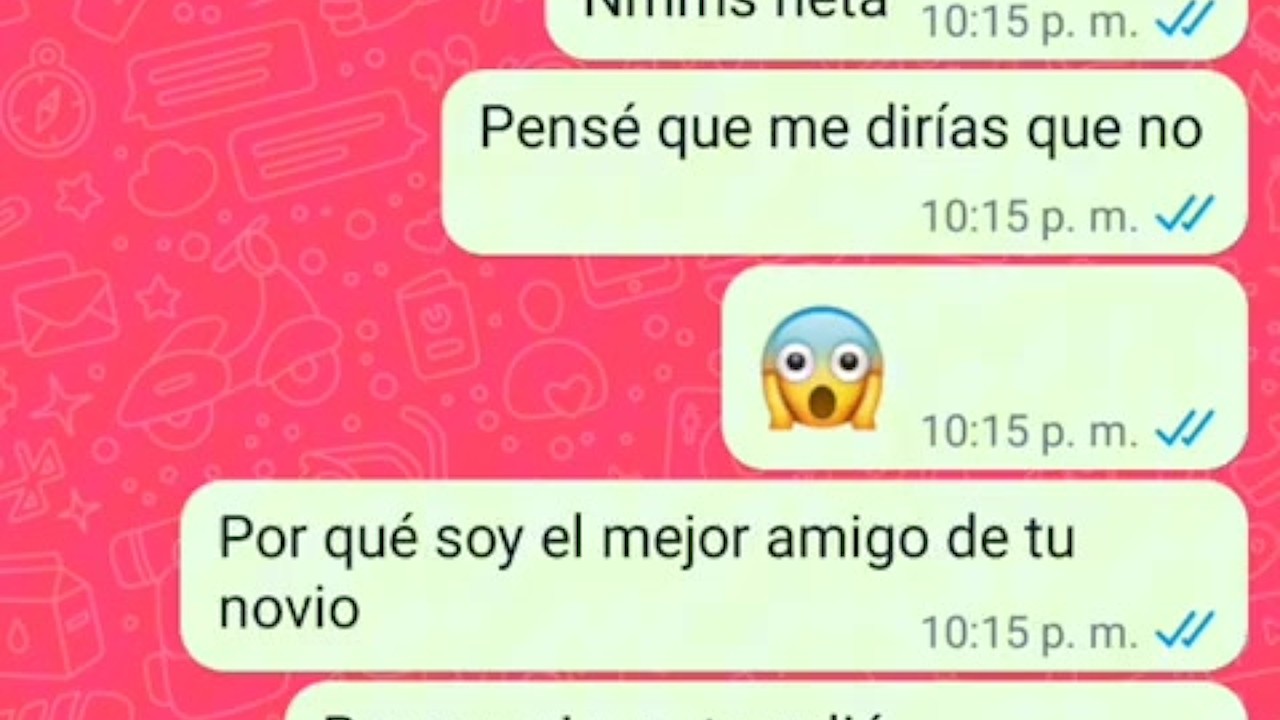Select the 'Pensé que me dirías que no' message
The height and width of the screenshot is (720, 1280).
tap(845, 163)
